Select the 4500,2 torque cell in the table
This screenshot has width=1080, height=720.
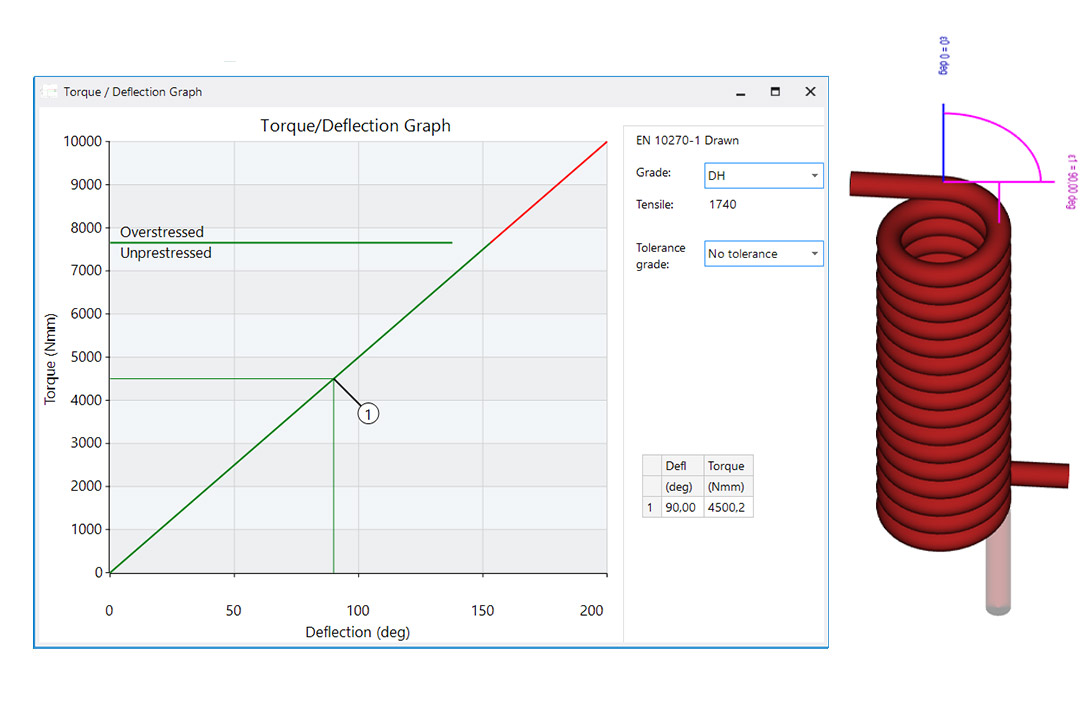(727, 508)
